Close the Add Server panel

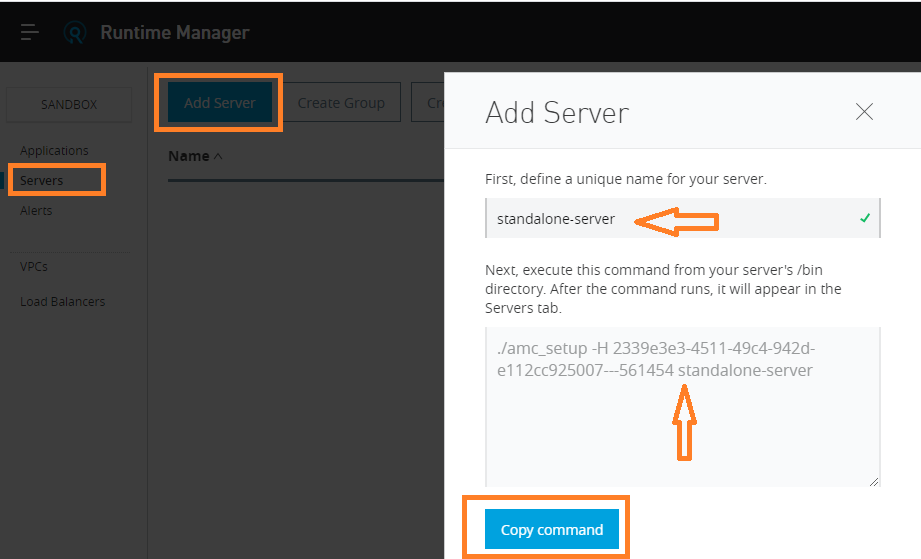(x=864, y=112)
